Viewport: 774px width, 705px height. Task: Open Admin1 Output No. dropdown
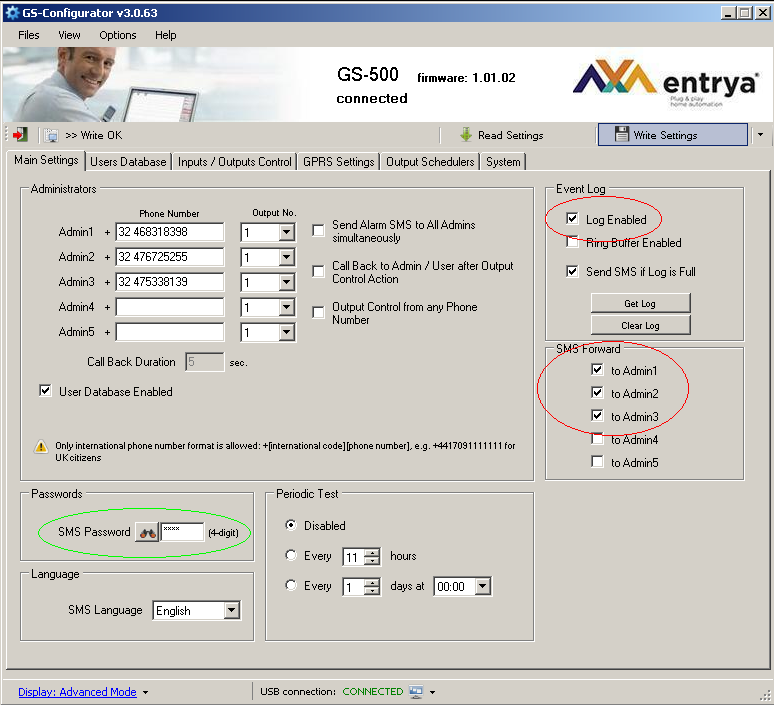286,232
